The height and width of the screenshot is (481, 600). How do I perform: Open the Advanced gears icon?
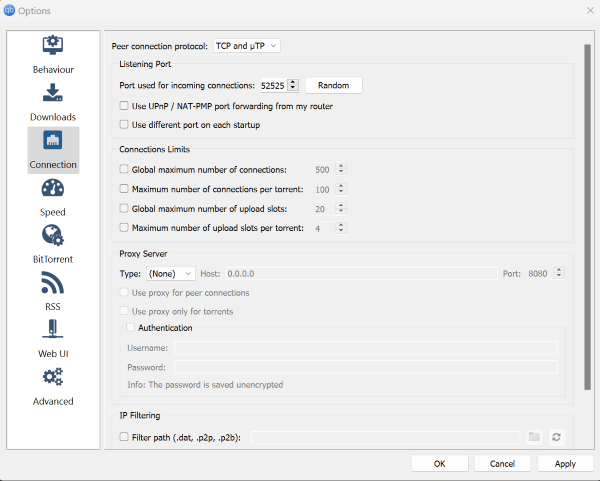[x=53, y=377]
